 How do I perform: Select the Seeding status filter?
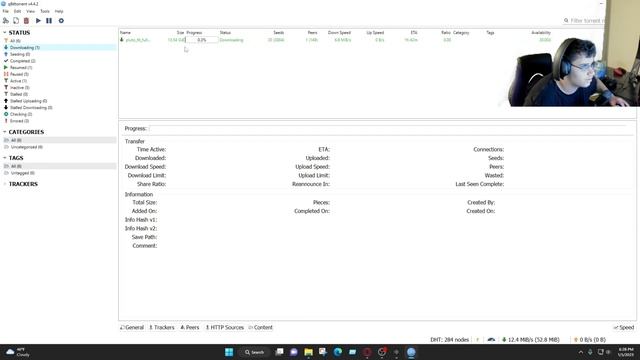(x=20, y=54)
